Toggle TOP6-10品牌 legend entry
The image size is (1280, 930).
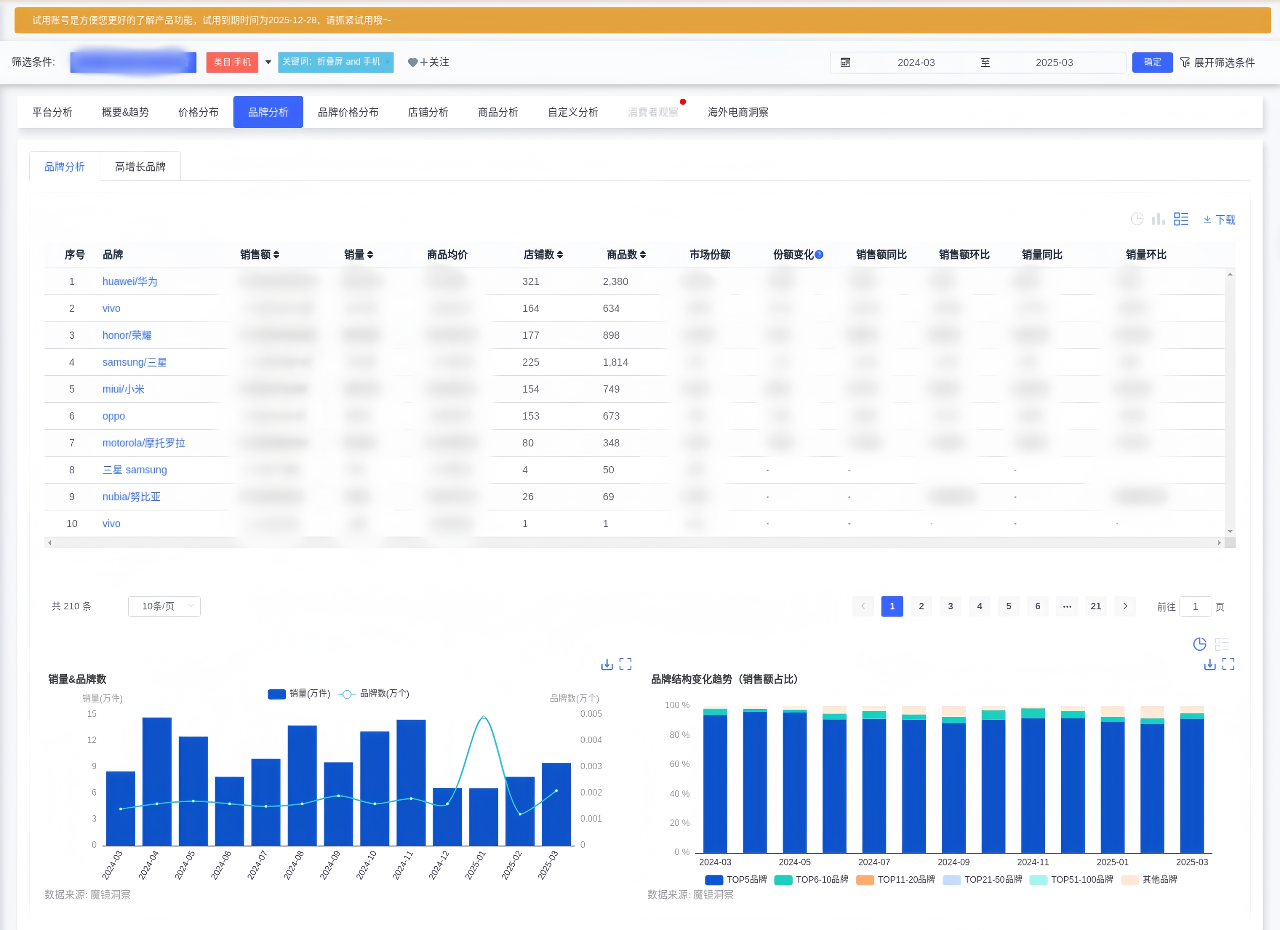812,880
